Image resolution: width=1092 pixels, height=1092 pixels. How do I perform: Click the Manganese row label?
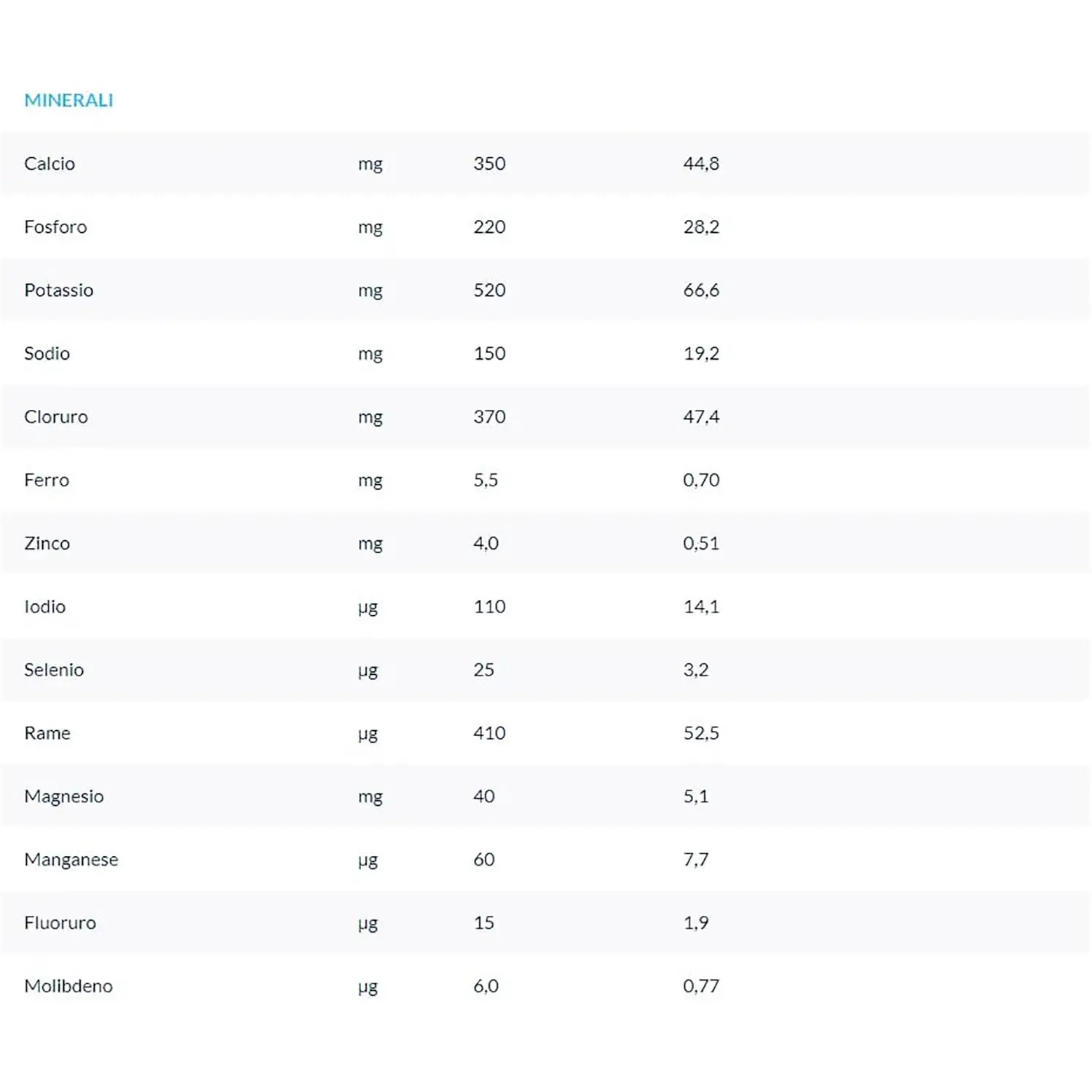click(71, 860)
